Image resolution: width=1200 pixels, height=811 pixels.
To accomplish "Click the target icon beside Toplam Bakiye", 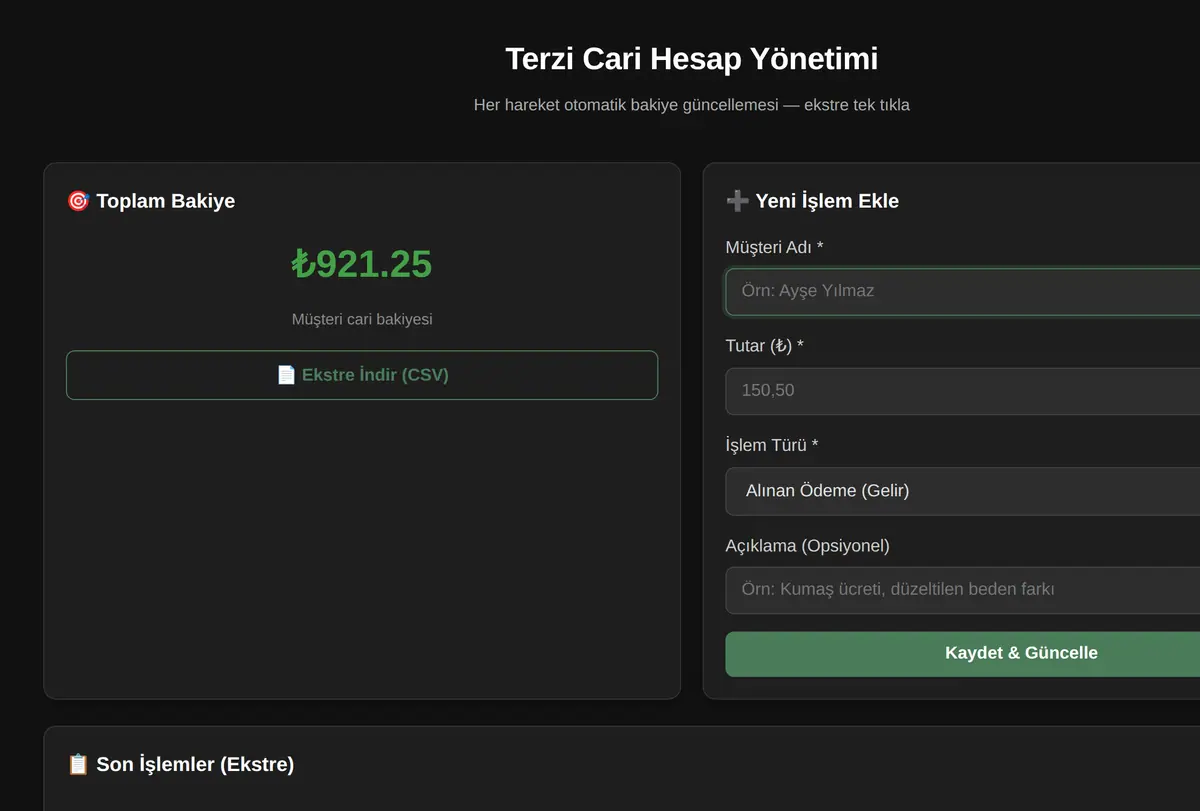I will coord(78,201).
